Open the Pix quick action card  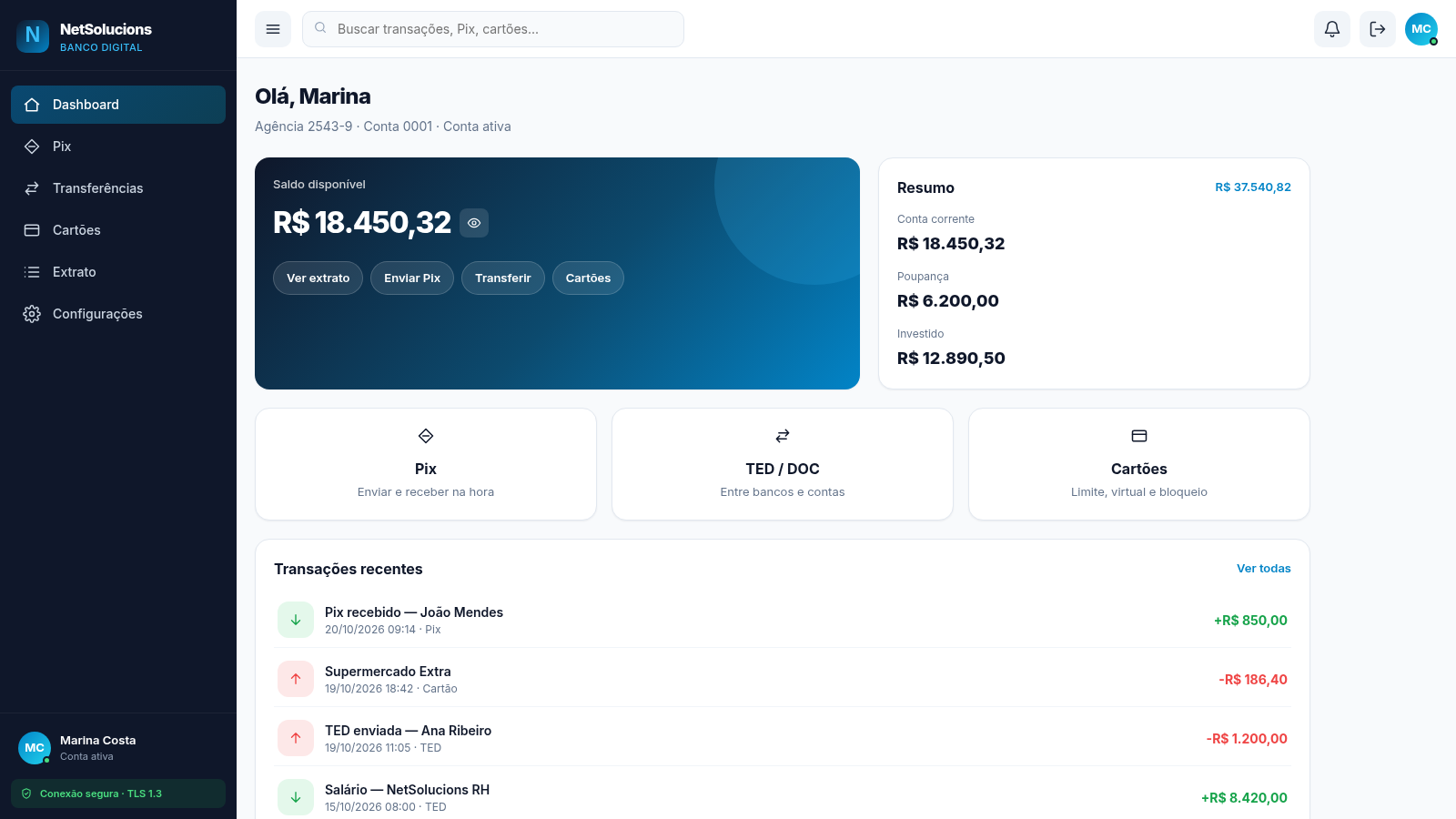[426, 464]
